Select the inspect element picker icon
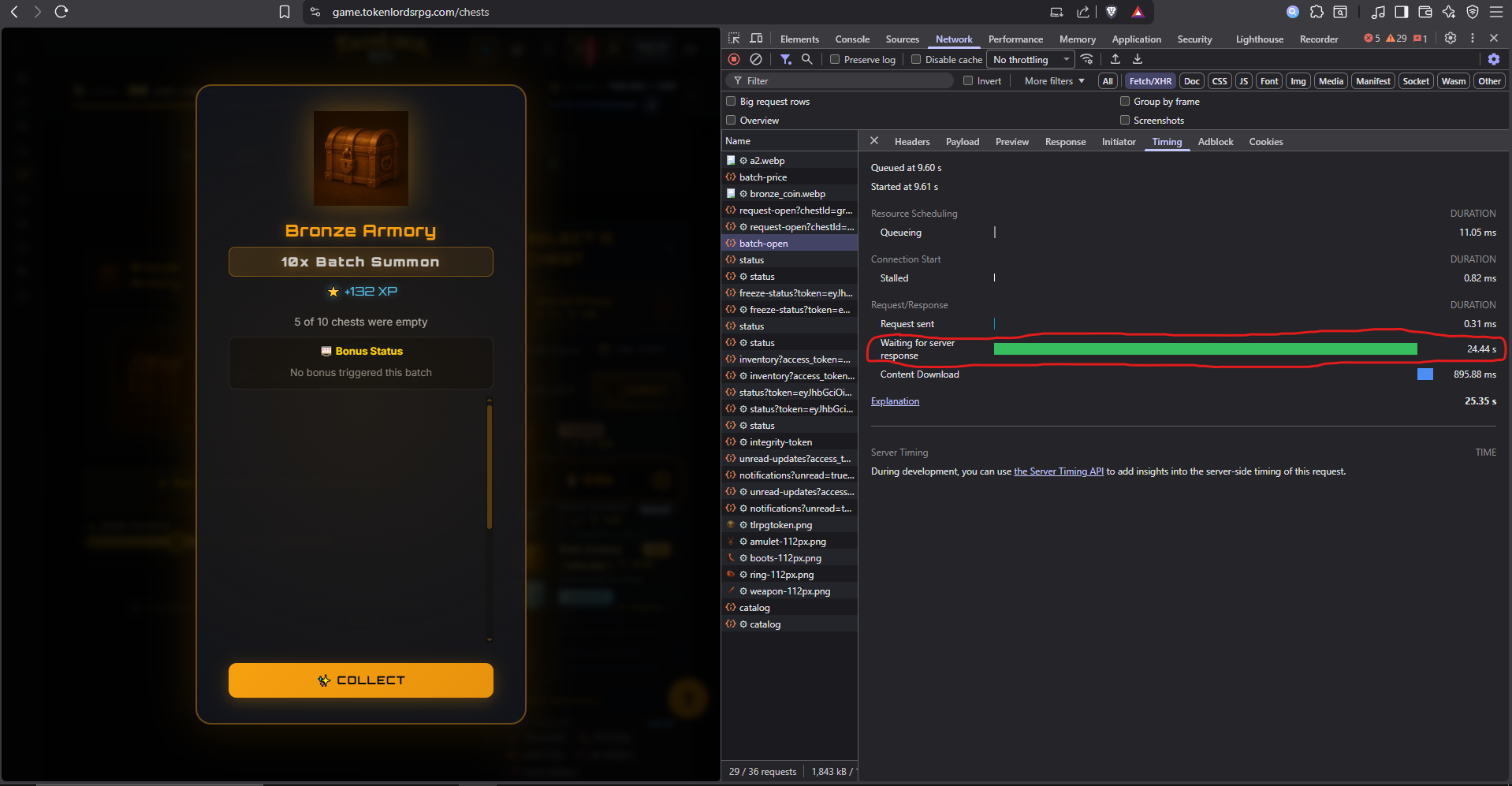 (734, 38)
